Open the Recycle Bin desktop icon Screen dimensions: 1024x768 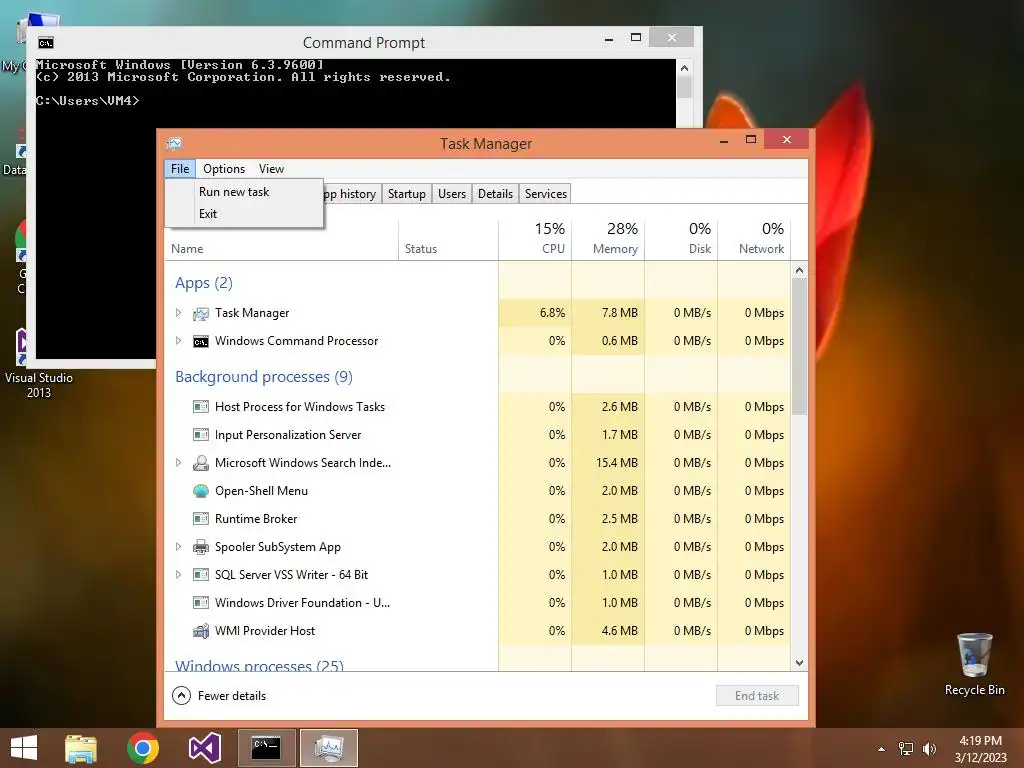click(x=974, y=664)
